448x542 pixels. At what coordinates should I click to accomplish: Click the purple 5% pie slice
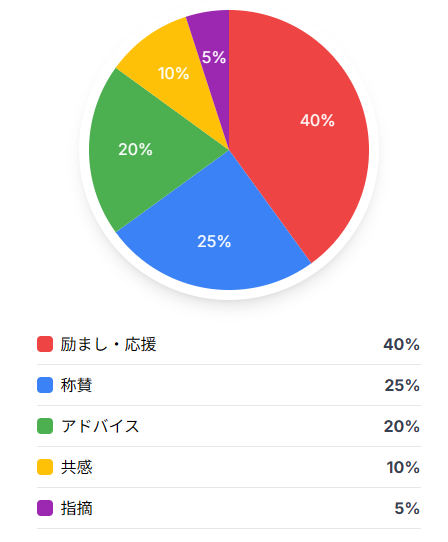(x=215, y=59)
